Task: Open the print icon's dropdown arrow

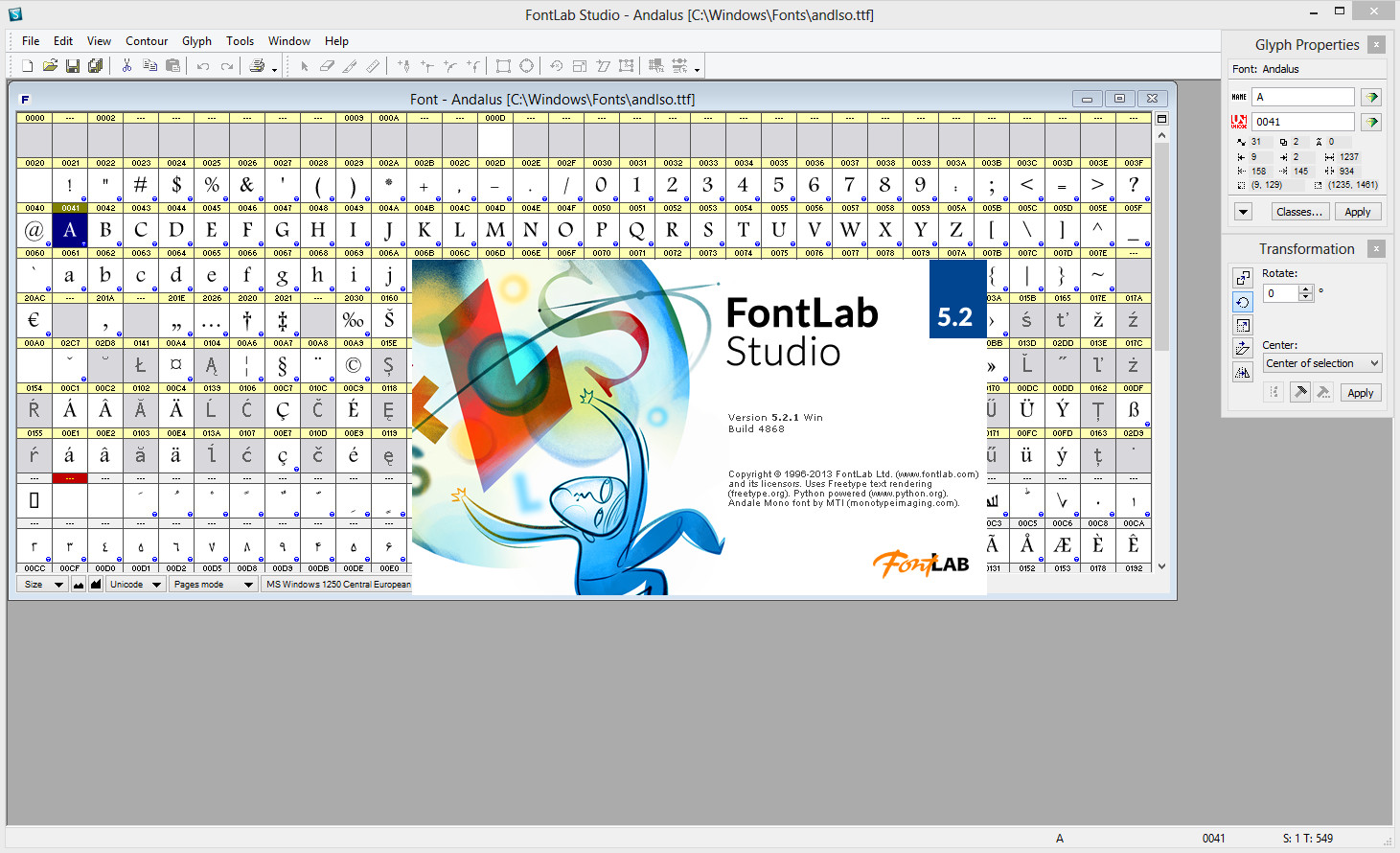Action: coord(274,68)
